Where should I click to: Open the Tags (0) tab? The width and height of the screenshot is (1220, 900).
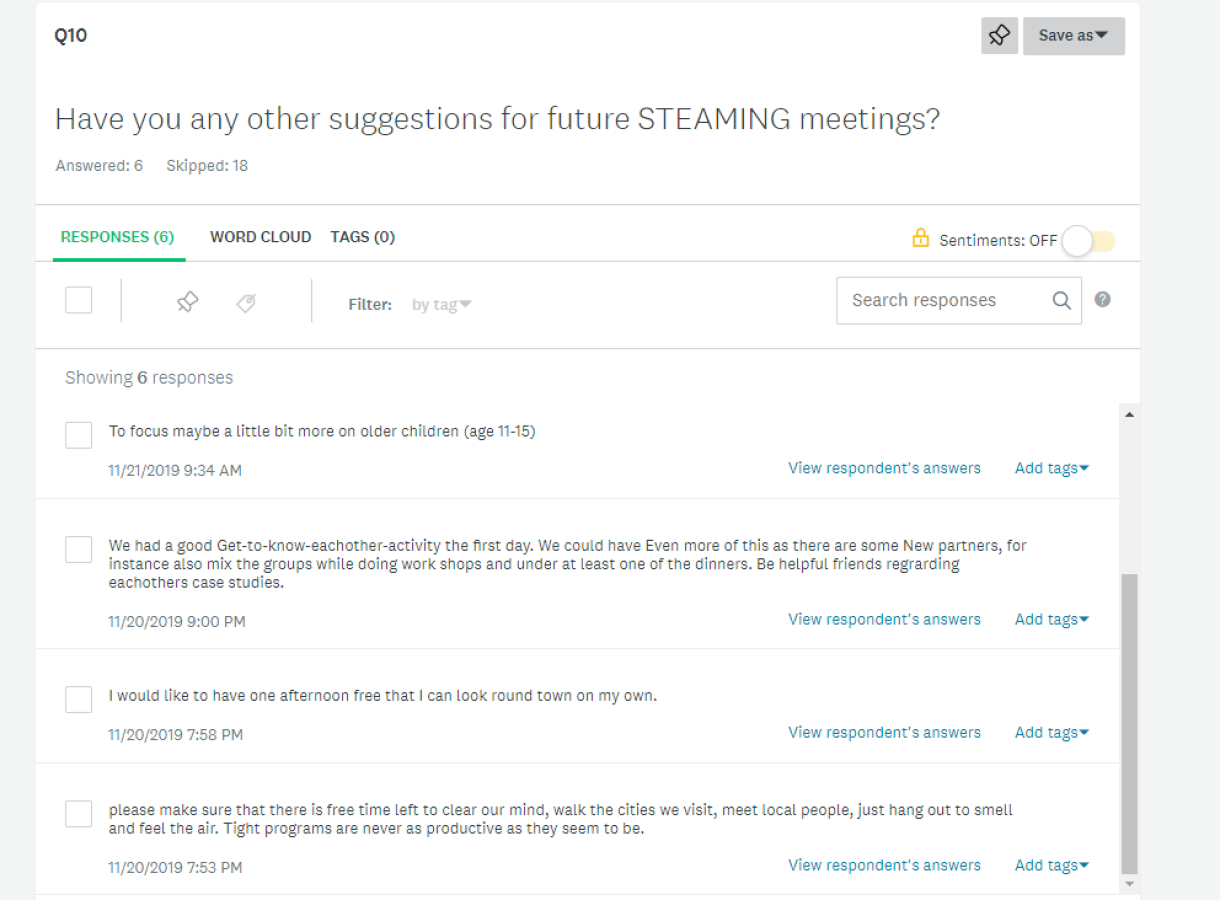(x=362, y=237)
